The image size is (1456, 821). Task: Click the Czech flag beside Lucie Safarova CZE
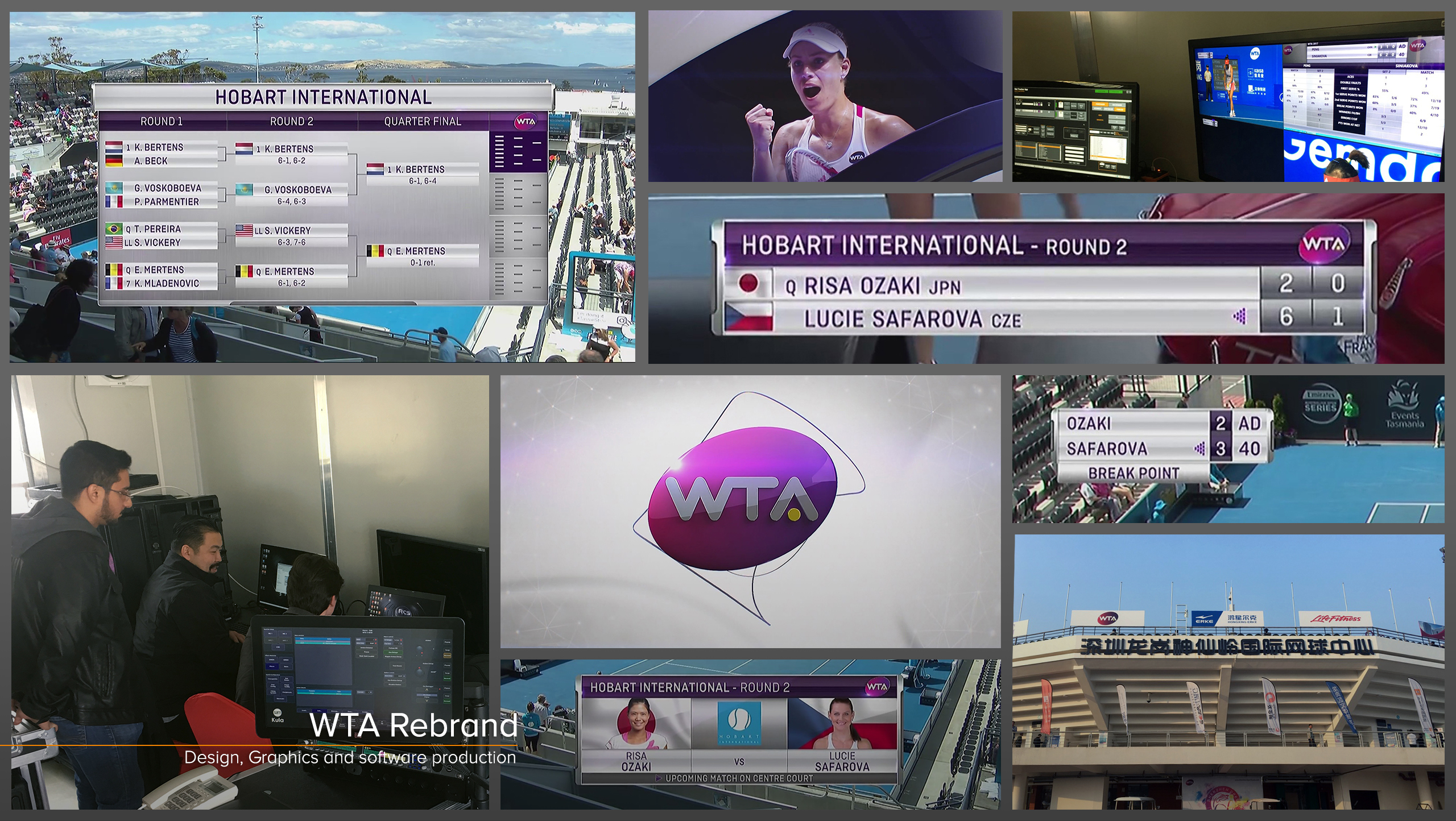coord(748,317)
